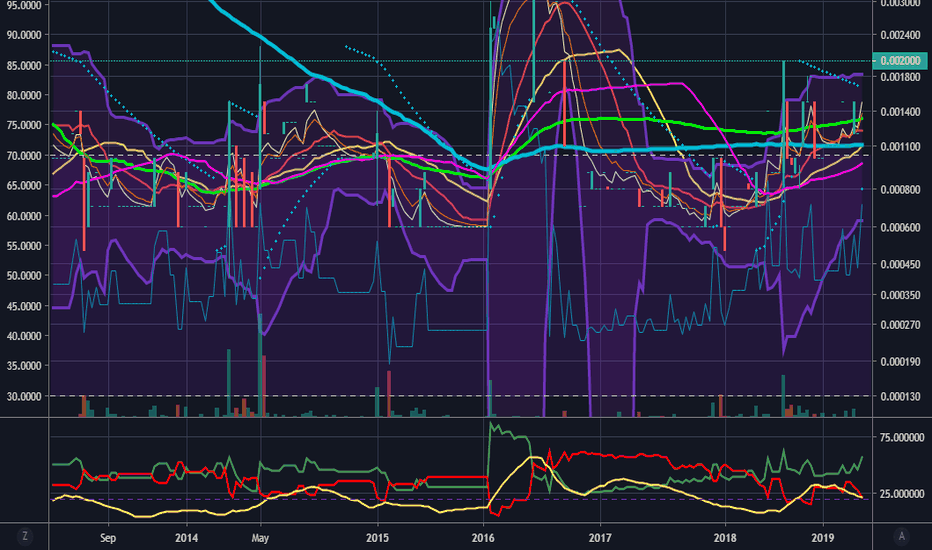Click the 75.000000 indicator scale value
The image size is (932, 550).
902,438
